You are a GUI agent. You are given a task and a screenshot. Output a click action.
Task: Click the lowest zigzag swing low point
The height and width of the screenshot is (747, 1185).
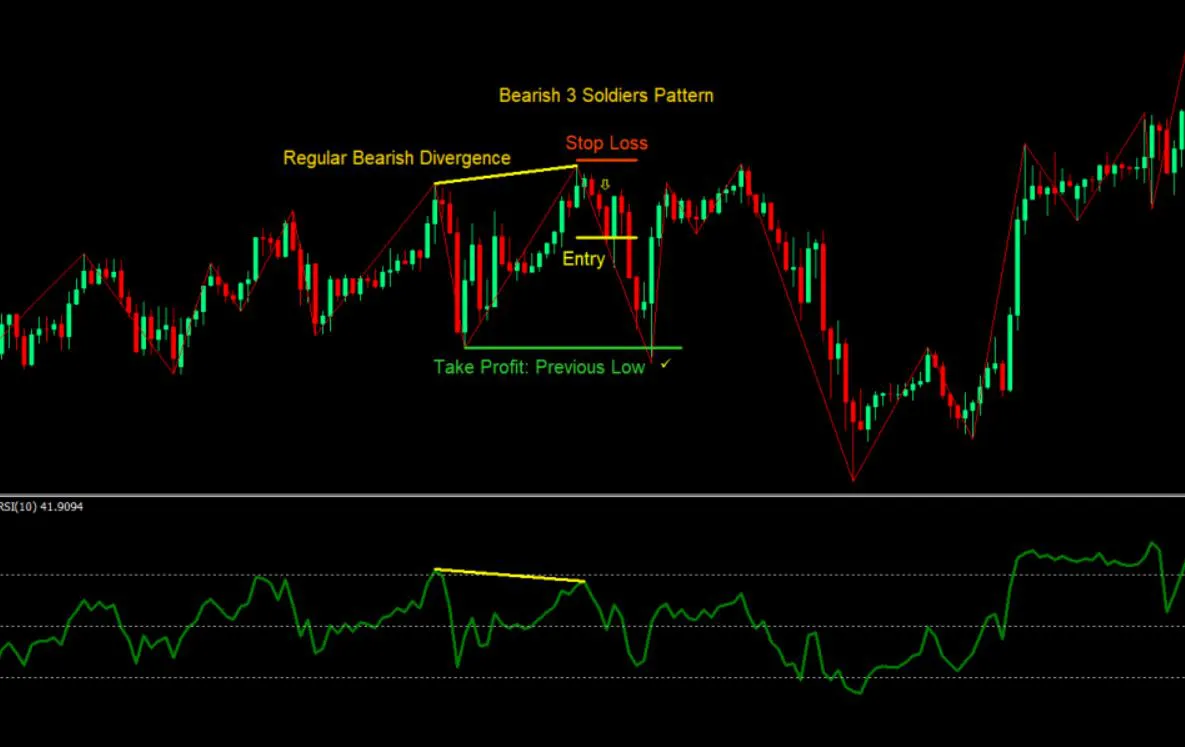click(x=853, y=481)
